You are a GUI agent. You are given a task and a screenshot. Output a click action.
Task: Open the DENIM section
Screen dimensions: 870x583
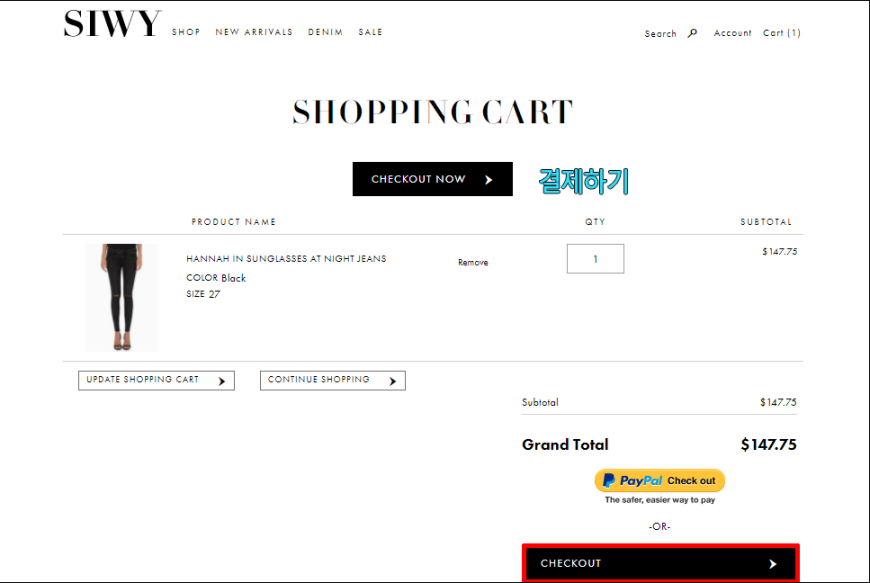pos(326,32)
